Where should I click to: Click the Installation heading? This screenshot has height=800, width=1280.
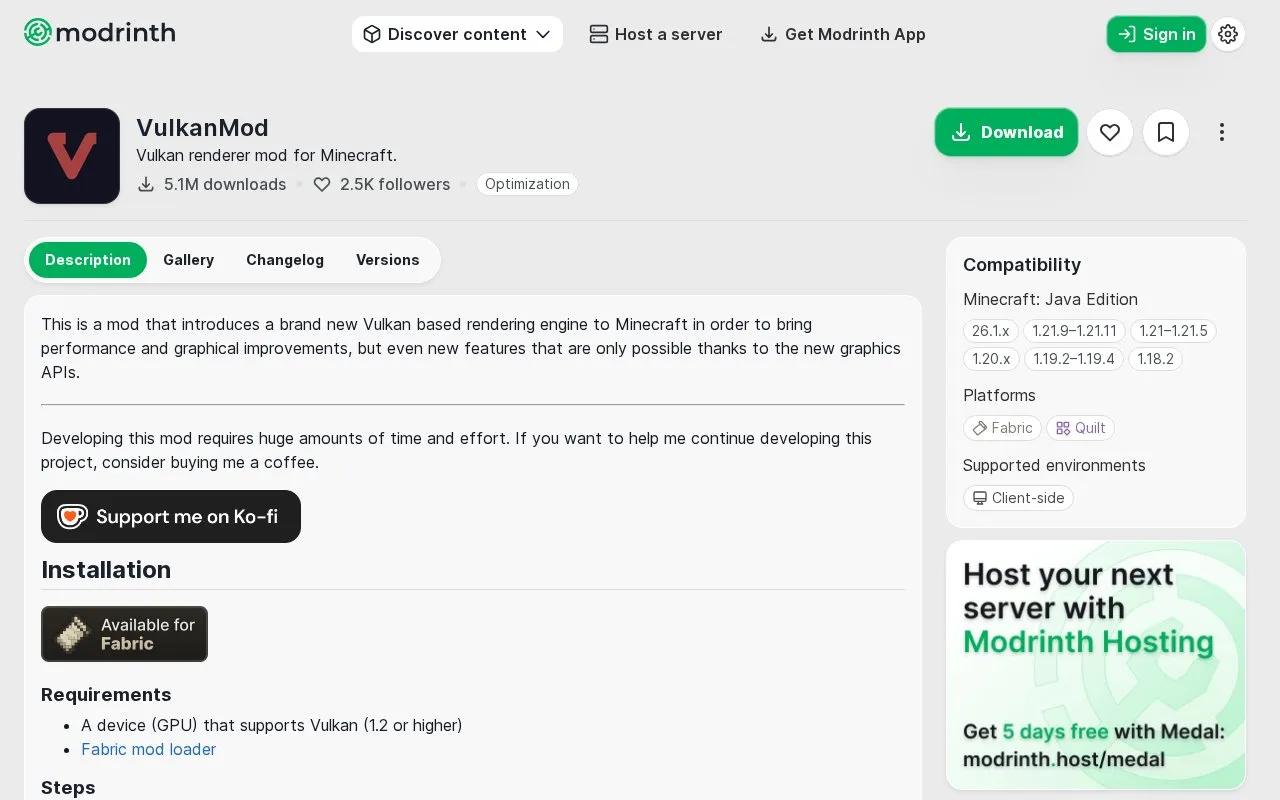106,570
